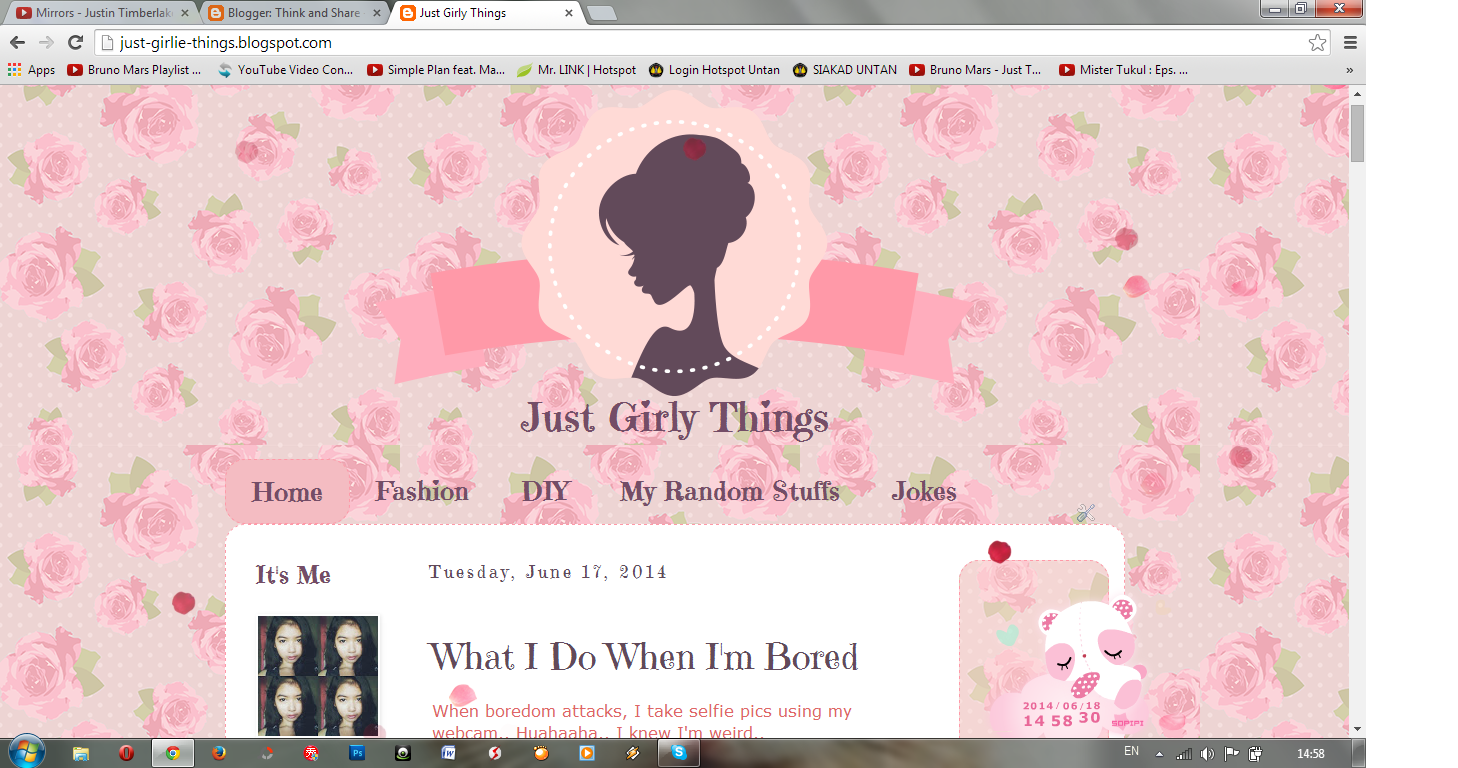Viewport: 1458px width, 768px height.
Task: Click the page's vertical scrollbar thumb
Action: (x=1357, y=132)
